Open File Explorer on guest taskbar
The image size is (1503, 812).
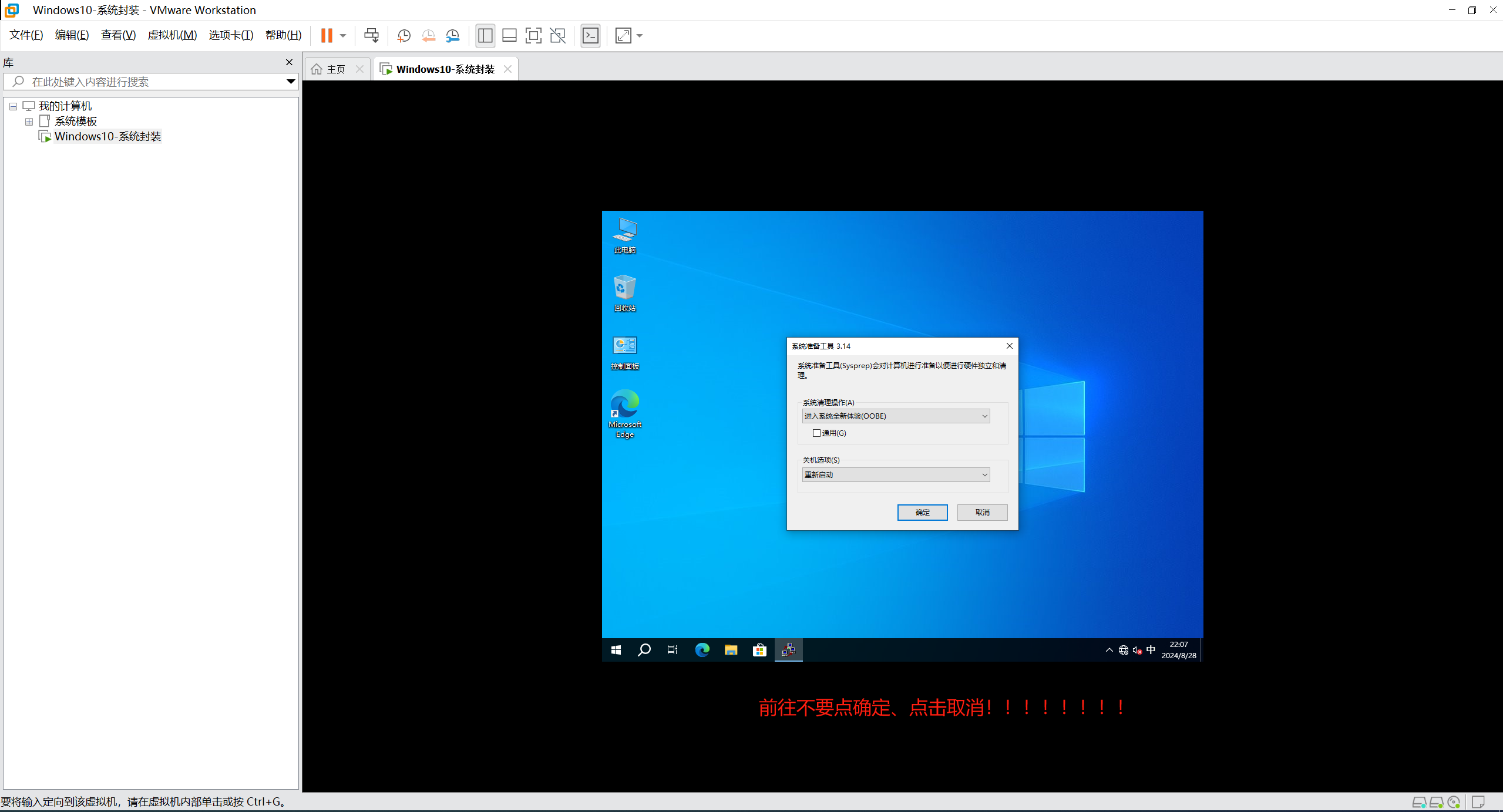[x=731, y=650]
